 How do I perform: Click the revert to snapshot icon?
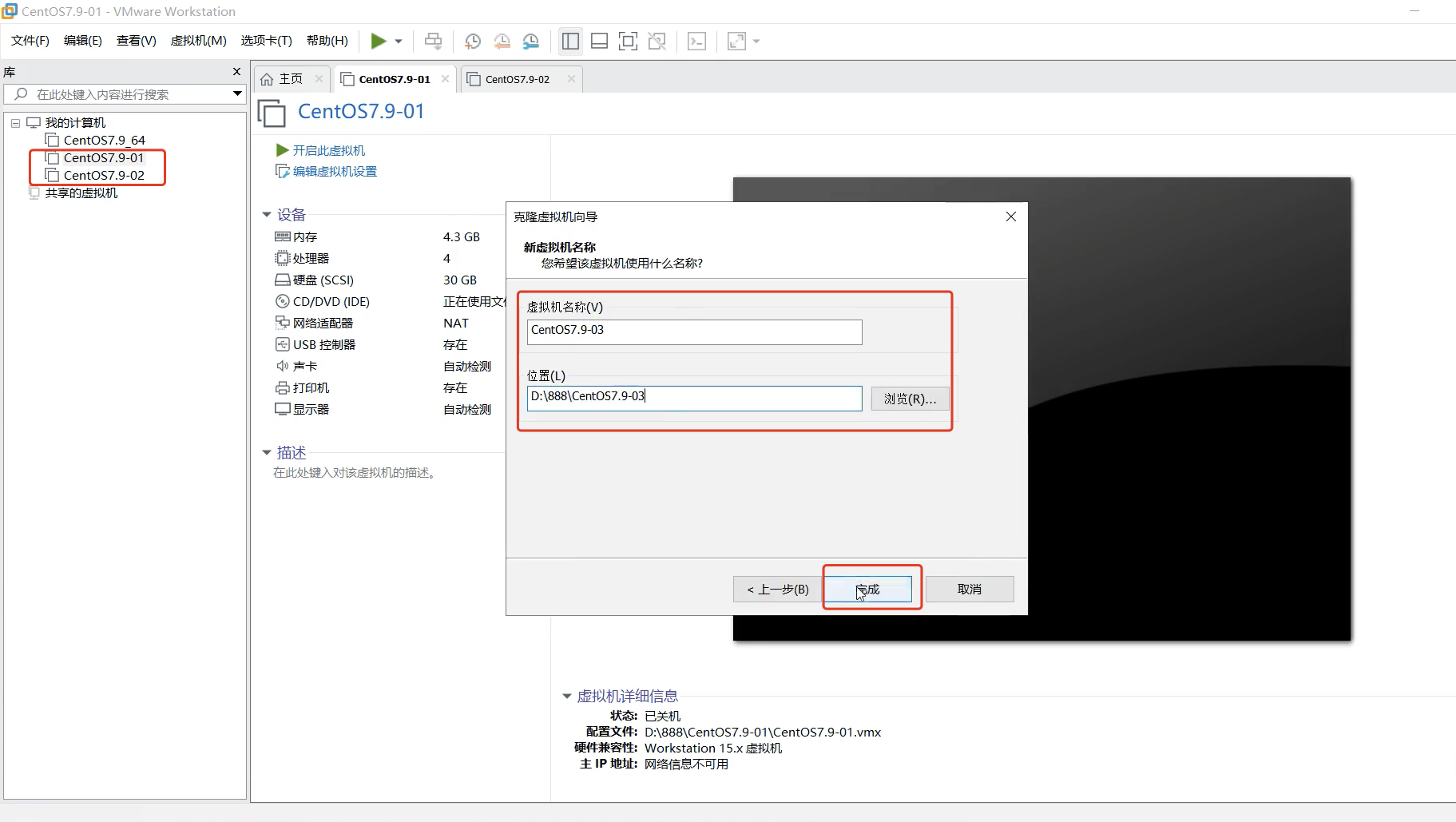(502, 41)
